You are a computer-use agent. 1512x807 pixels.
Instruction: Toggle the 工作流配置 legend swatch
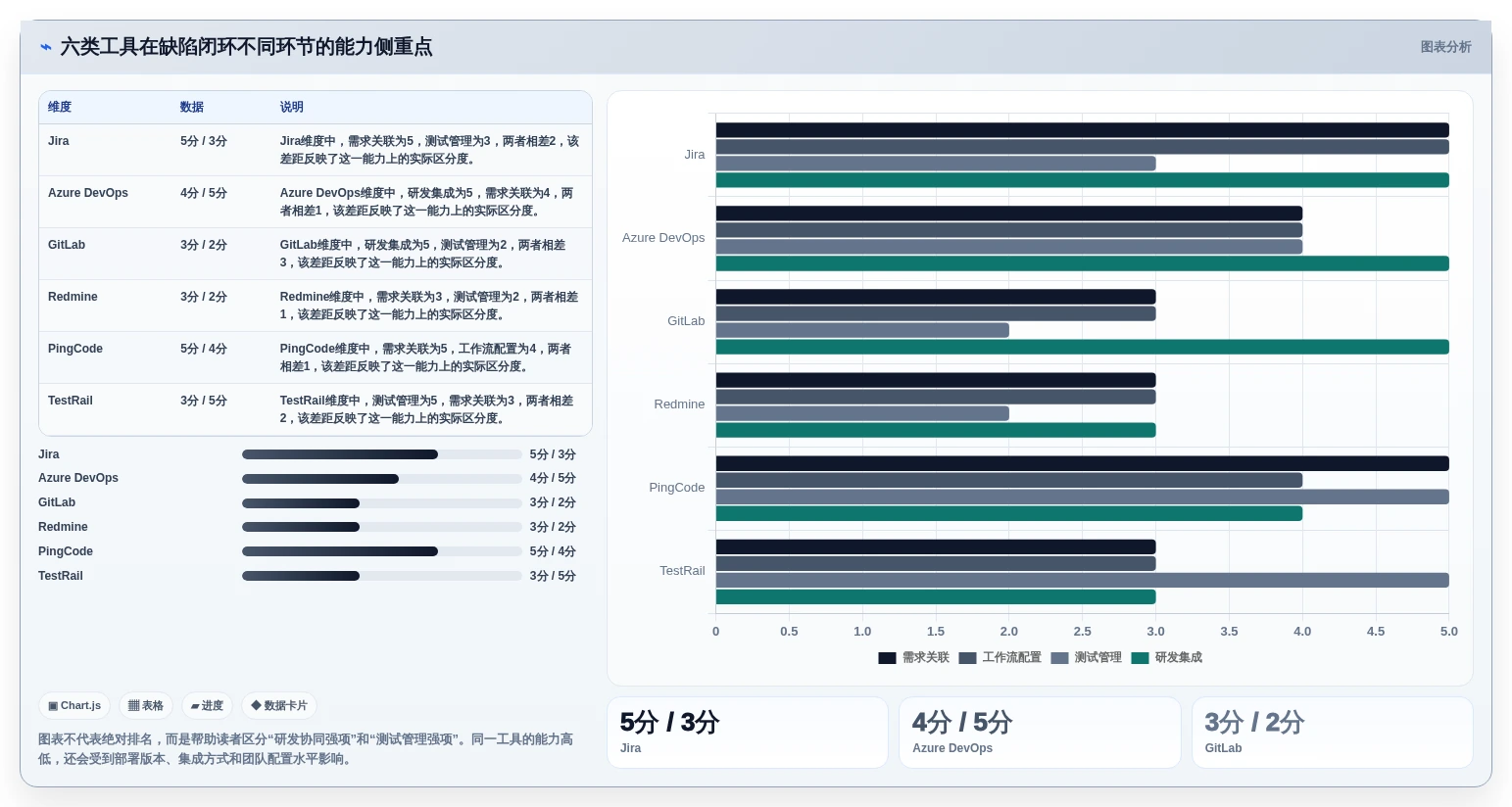(x=967, y=658)
